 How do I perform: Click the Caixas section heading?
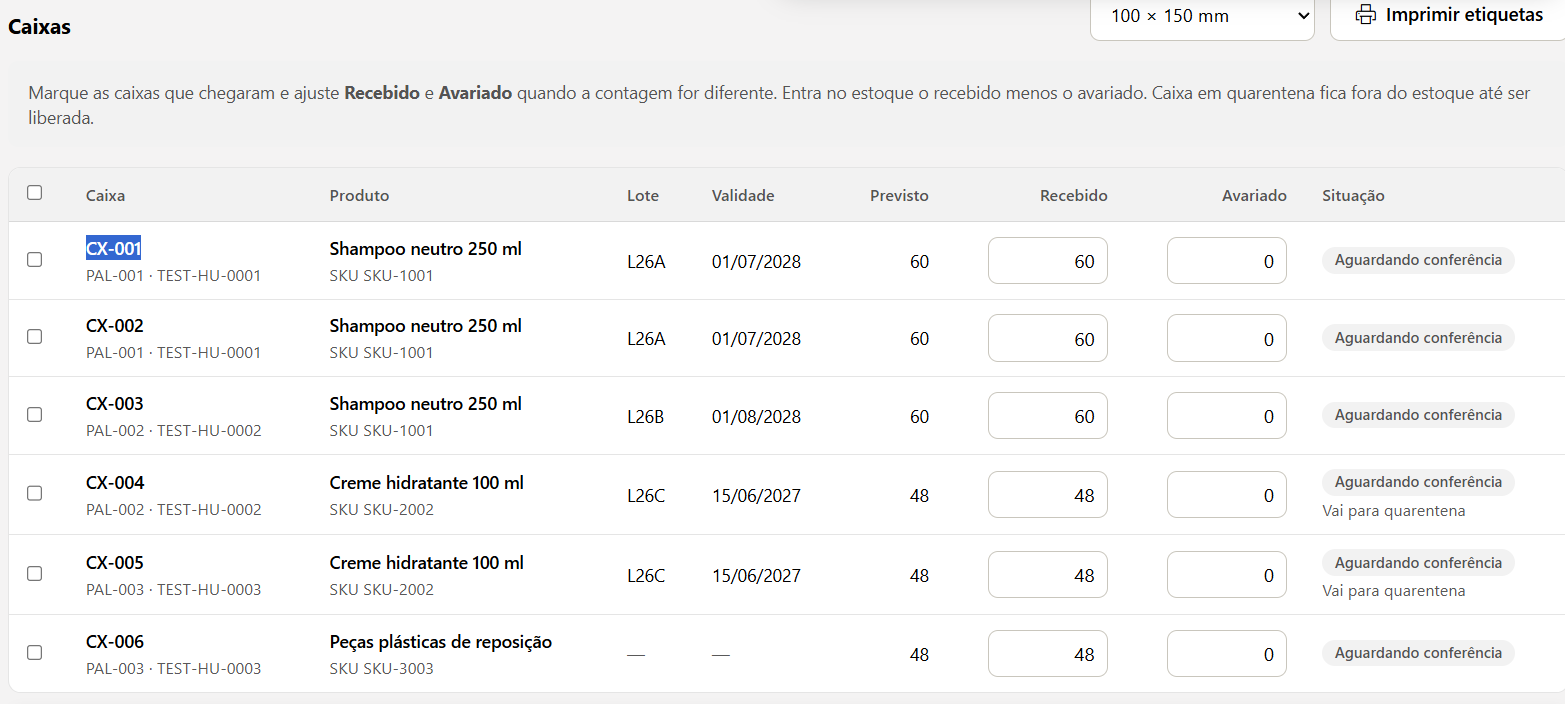tap(39, 27)
